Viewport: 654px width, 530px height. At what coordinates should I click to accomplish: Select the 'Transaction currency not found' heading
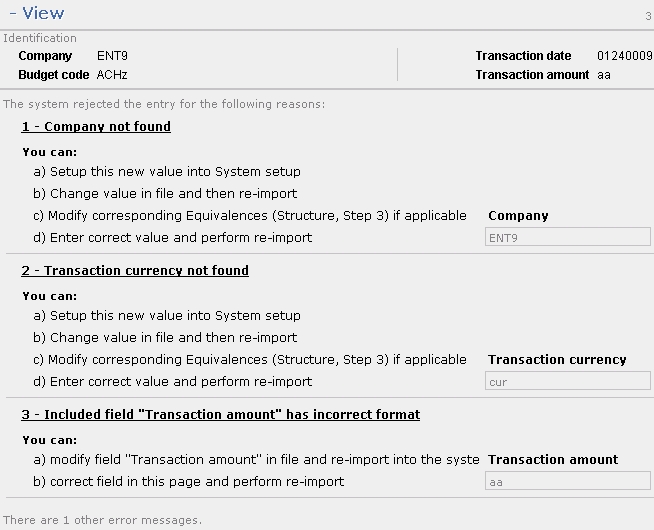coord(135,271)
